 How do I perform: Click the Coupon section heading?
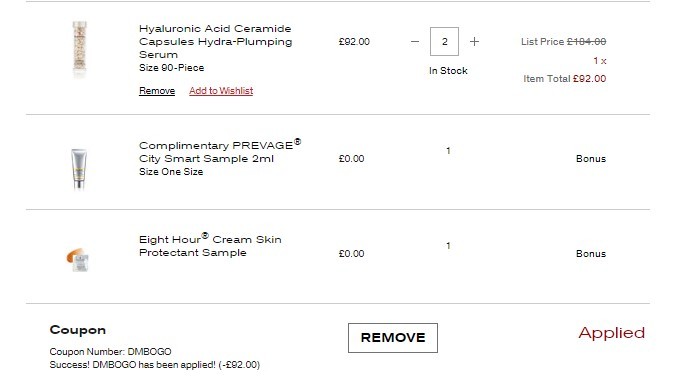pyautogui.click(x=78, y=330)
